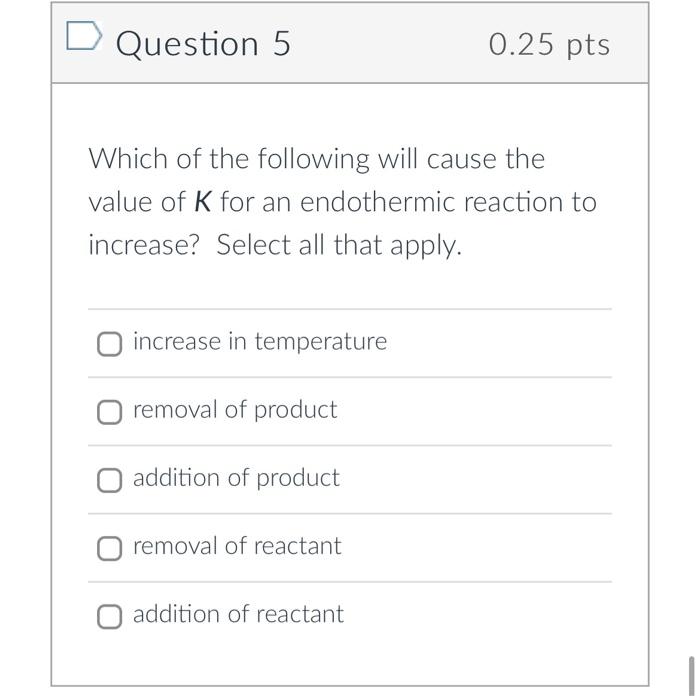700x696 pixels.
Task: Select the 'removal of reactant' checkbox
Action: click(x=109, y=548)
